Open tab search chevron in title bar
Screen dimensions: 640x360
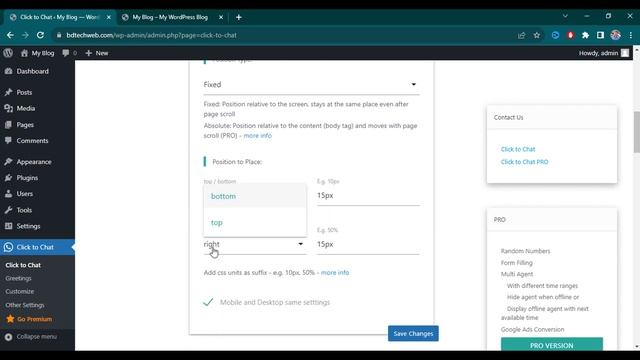[565, 16]
